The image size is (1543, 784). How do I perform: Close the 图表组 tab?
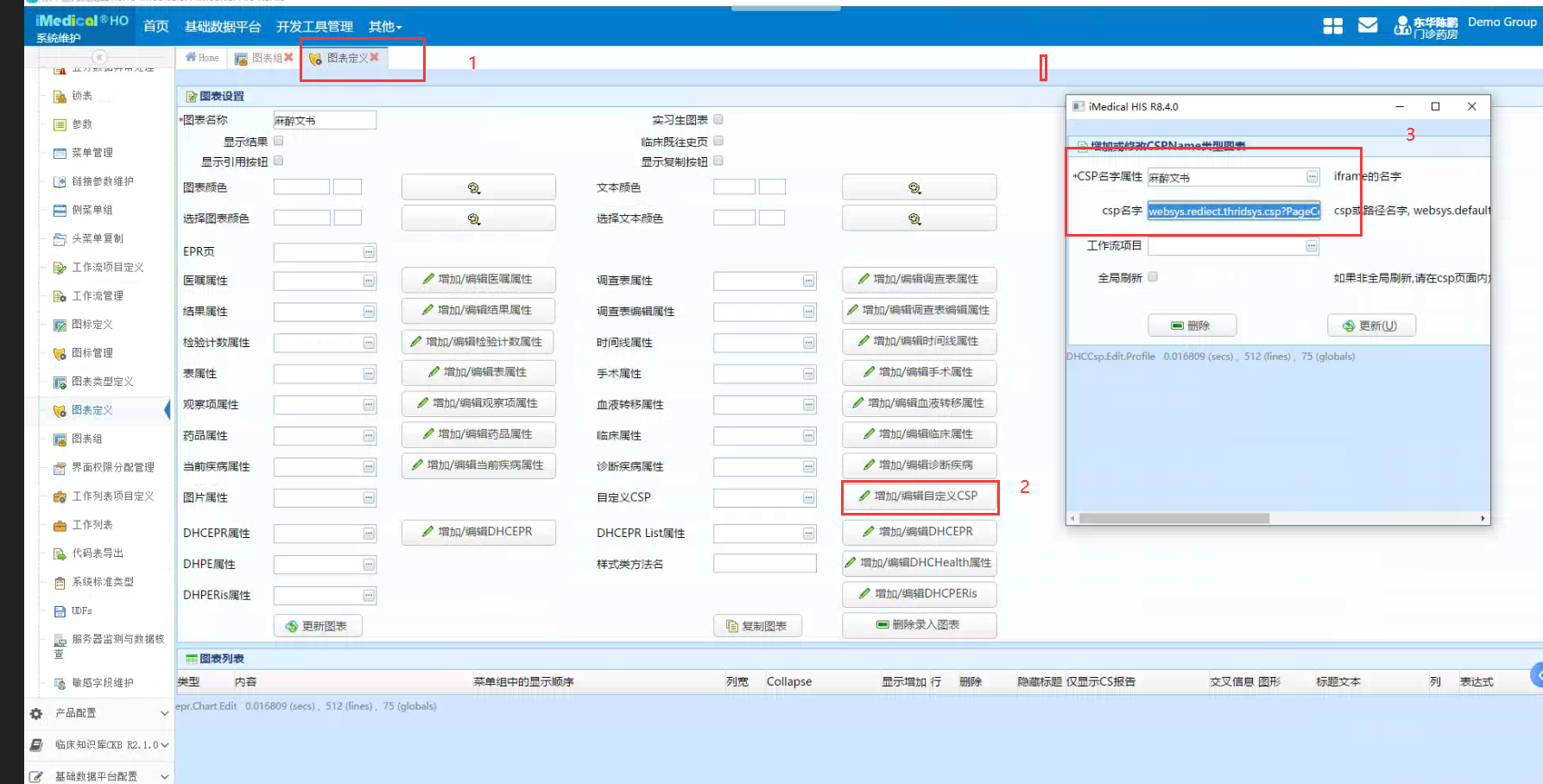(288, 57)
